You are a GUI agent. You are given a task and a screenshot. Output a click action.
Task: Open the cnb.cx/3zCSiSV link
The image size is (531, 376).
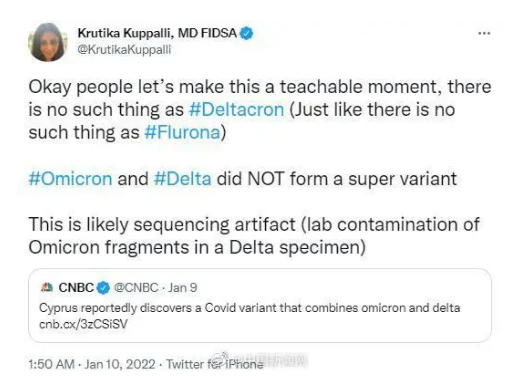coord(83,324)
